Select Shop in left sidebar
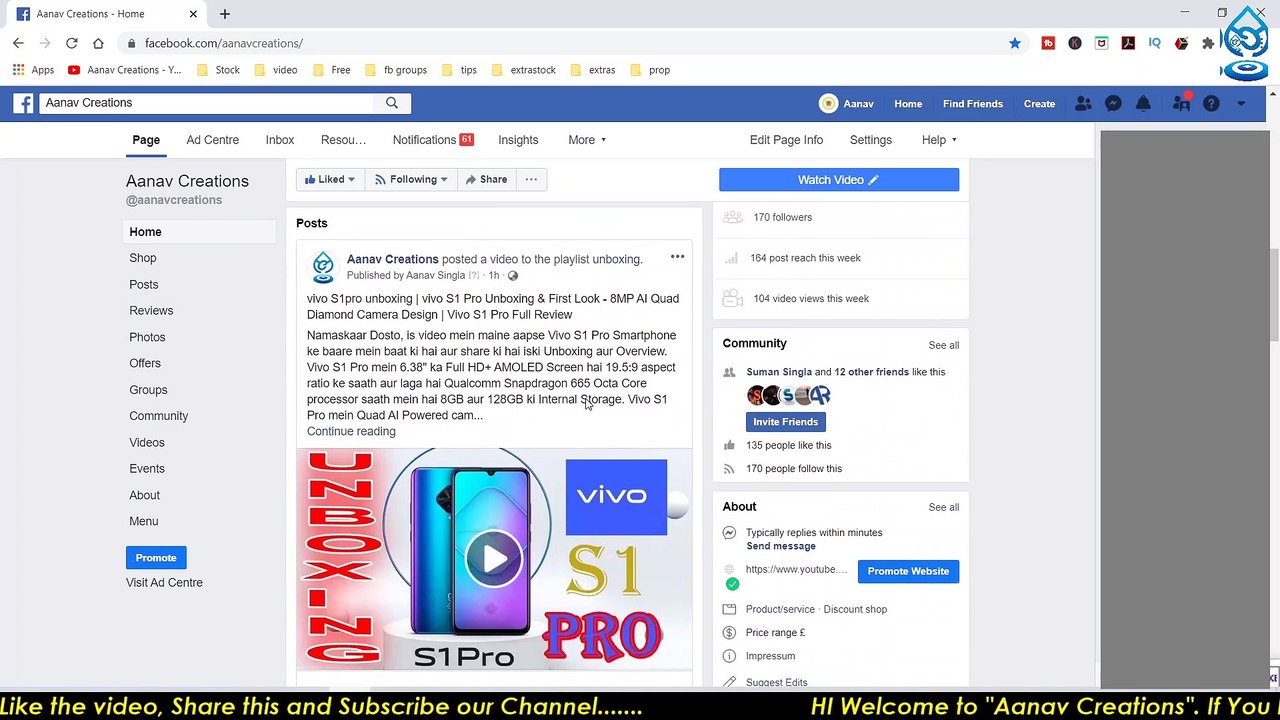The image size is (1280, 720). [143, 258]
